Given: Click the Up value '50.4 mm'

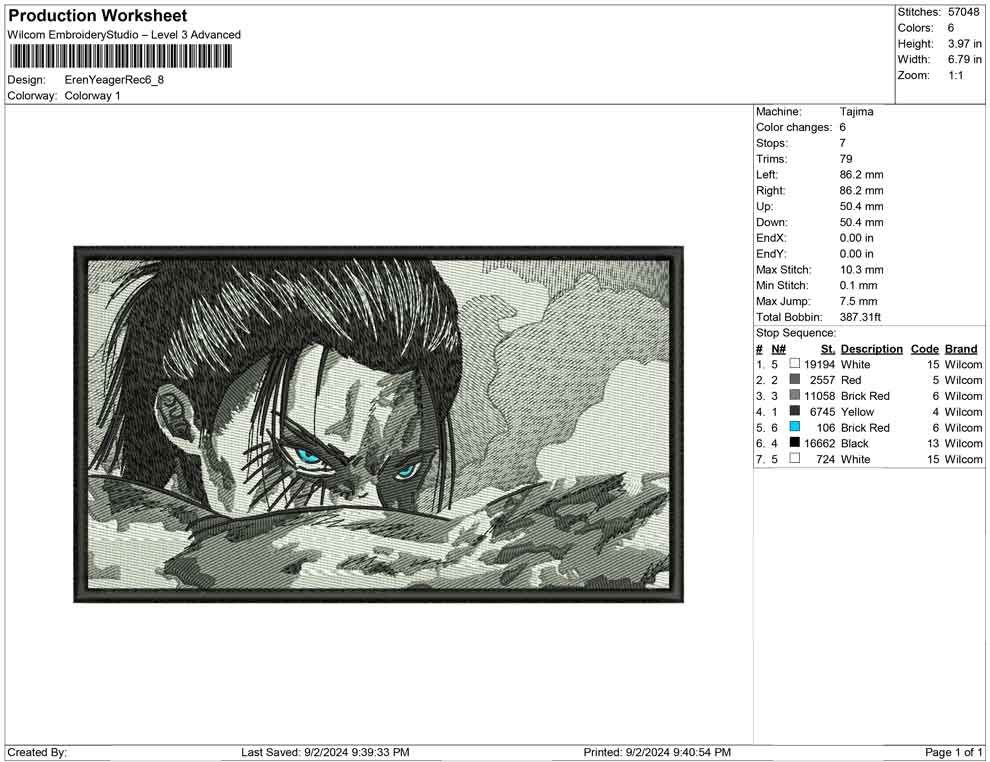Looking at the screenshot, I should 862,206.
